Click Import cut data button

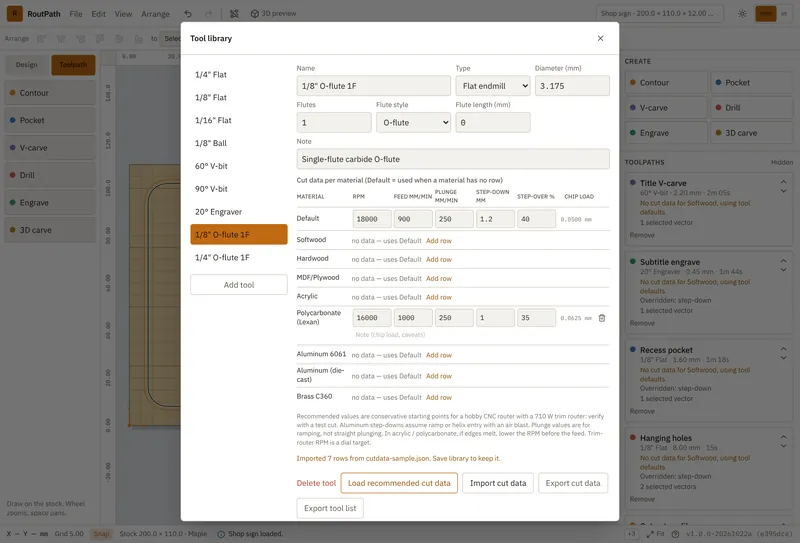[x=498, y=483]
